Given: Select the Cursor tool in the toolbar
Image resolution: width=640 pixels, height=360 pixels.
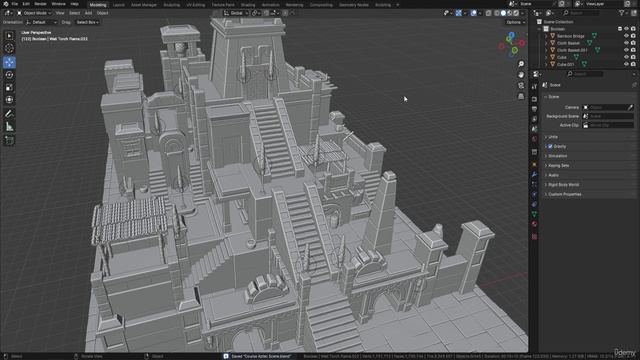Looking at the screenshot, I should pyautogui.click(x=9, y=48).
